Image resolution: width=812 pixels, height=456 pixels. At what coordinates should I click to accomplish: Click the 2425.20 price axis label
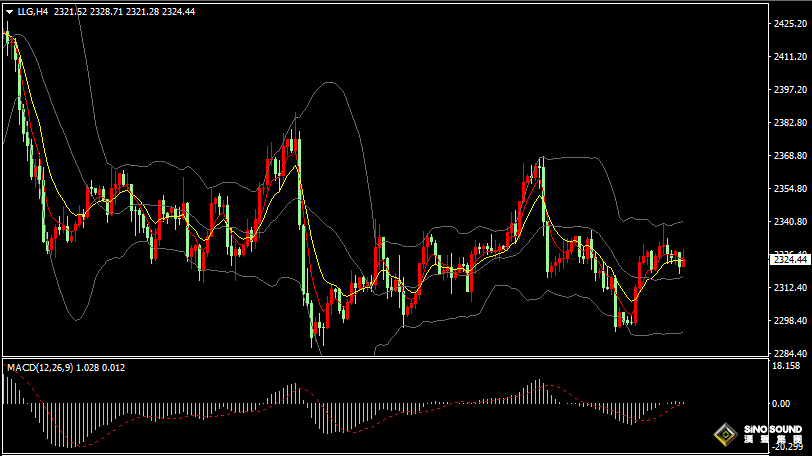[x=789, y=24]
